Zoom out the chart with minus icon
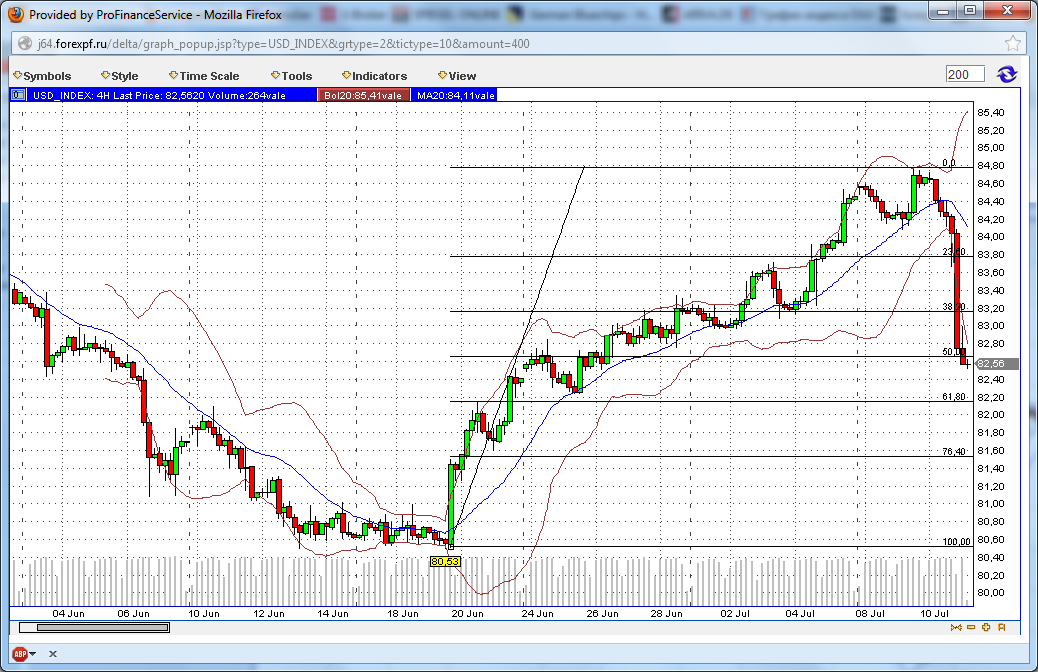1038x672 pixels. (x=971, y=627)
